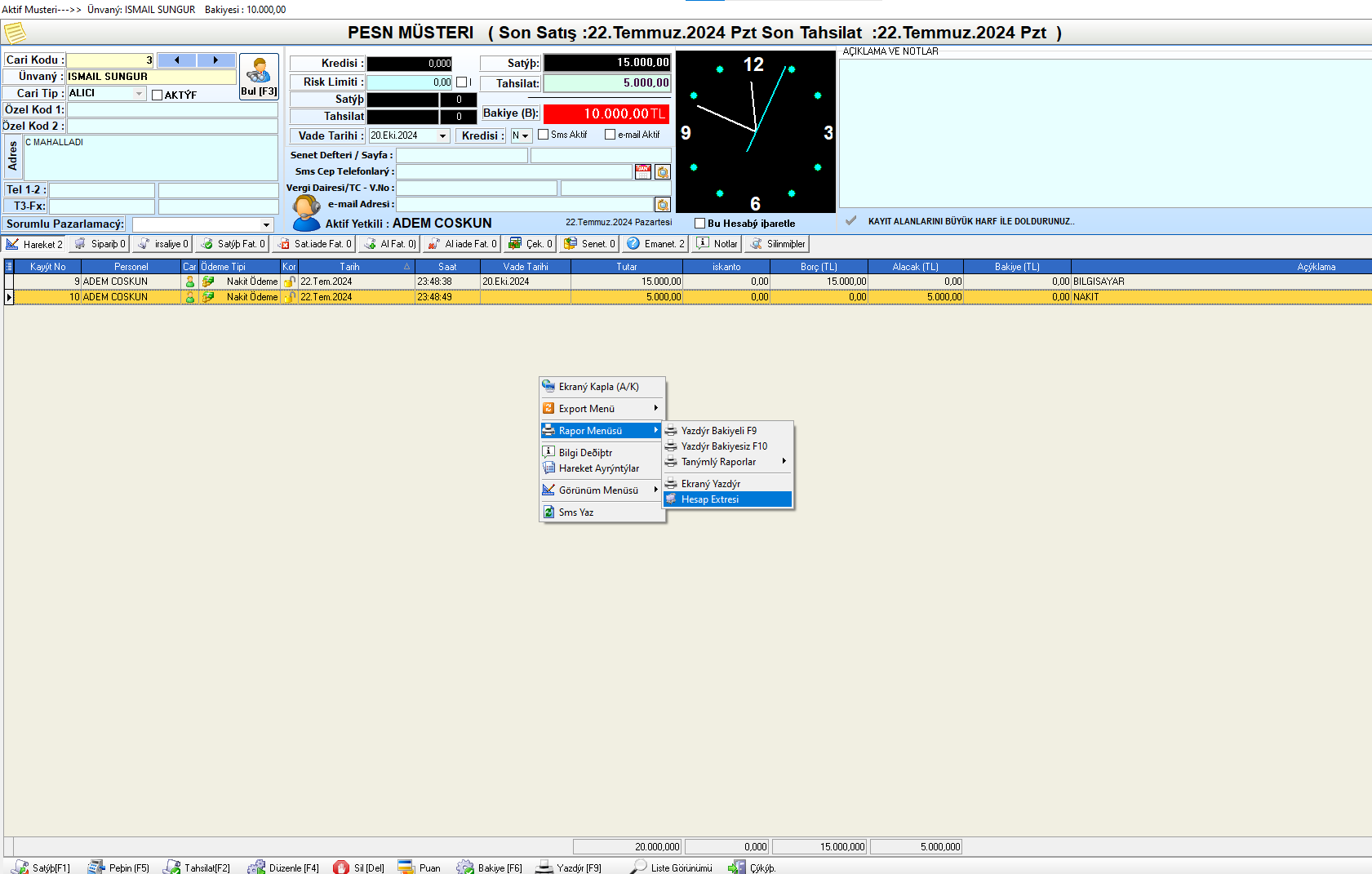Check the Bu Hesabı işaretle box
This screenshot has width=1372, height=874.
(699, 224)
